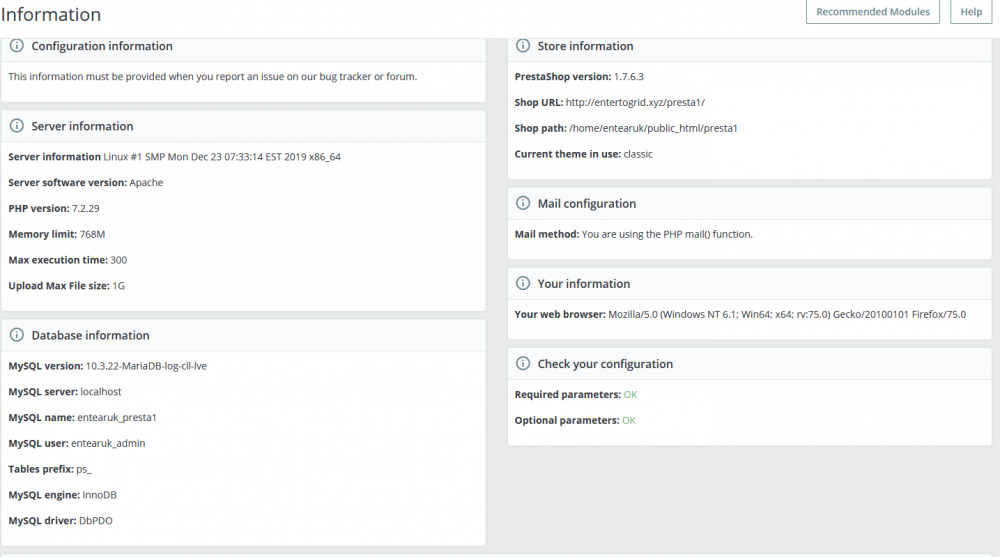
Task: Click the Required parameters OK status
Action: click(630, 395)
